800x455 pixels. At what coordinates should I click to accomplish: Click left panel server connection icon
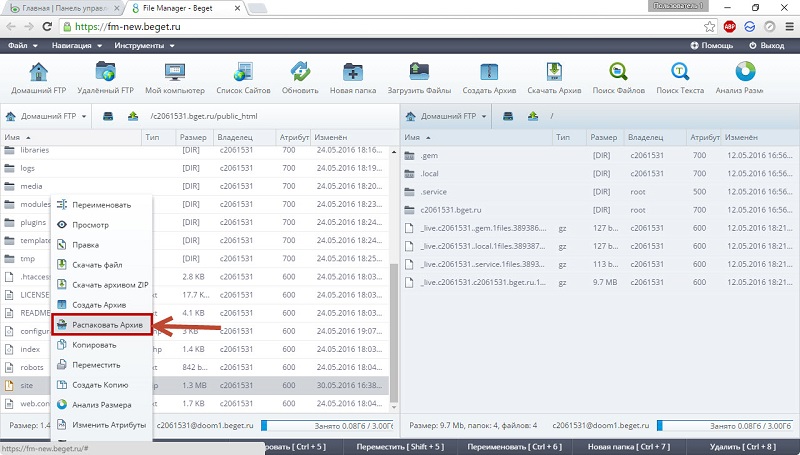[x=108, y=116]
